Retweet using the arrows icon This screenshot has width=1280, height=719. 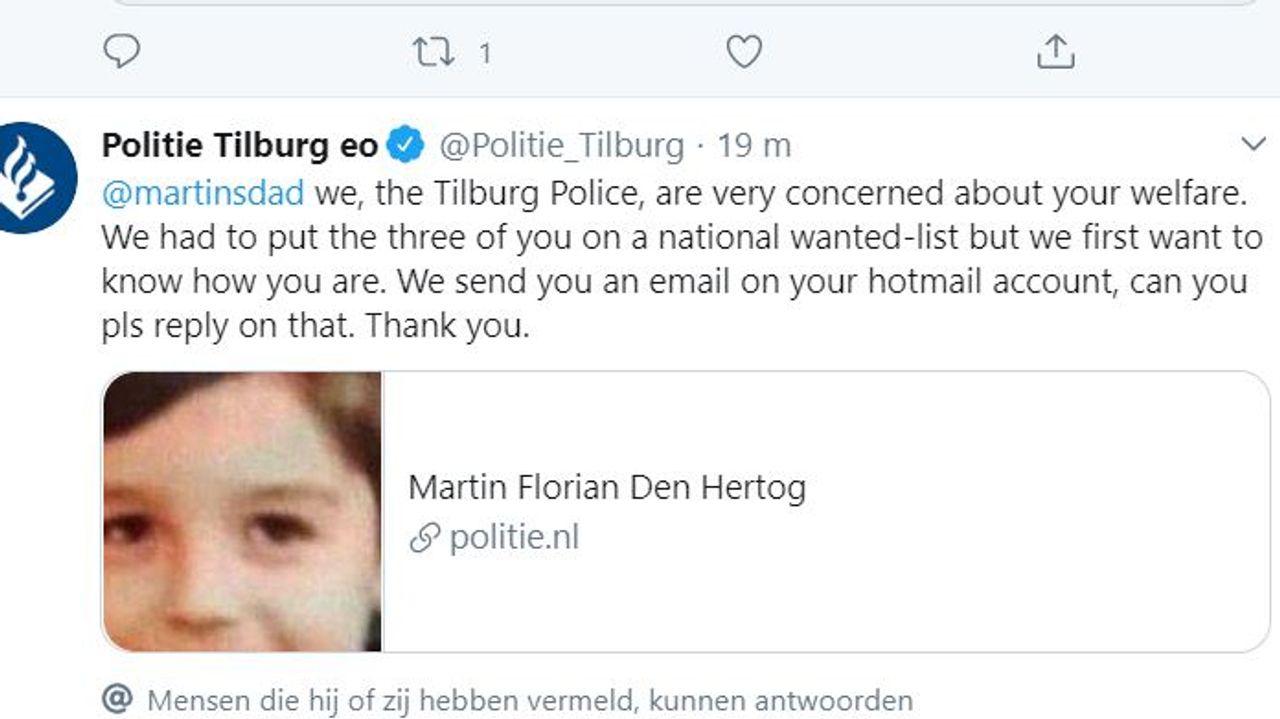coord(434,51)
